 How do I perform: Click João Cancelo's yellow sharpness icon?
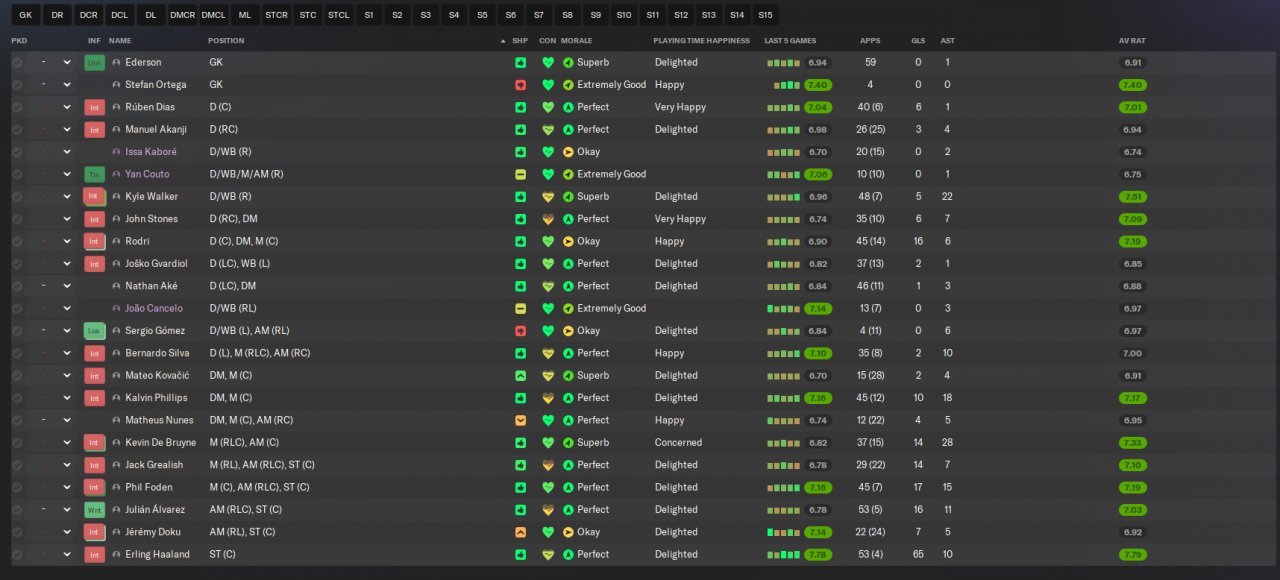point(521,308)
